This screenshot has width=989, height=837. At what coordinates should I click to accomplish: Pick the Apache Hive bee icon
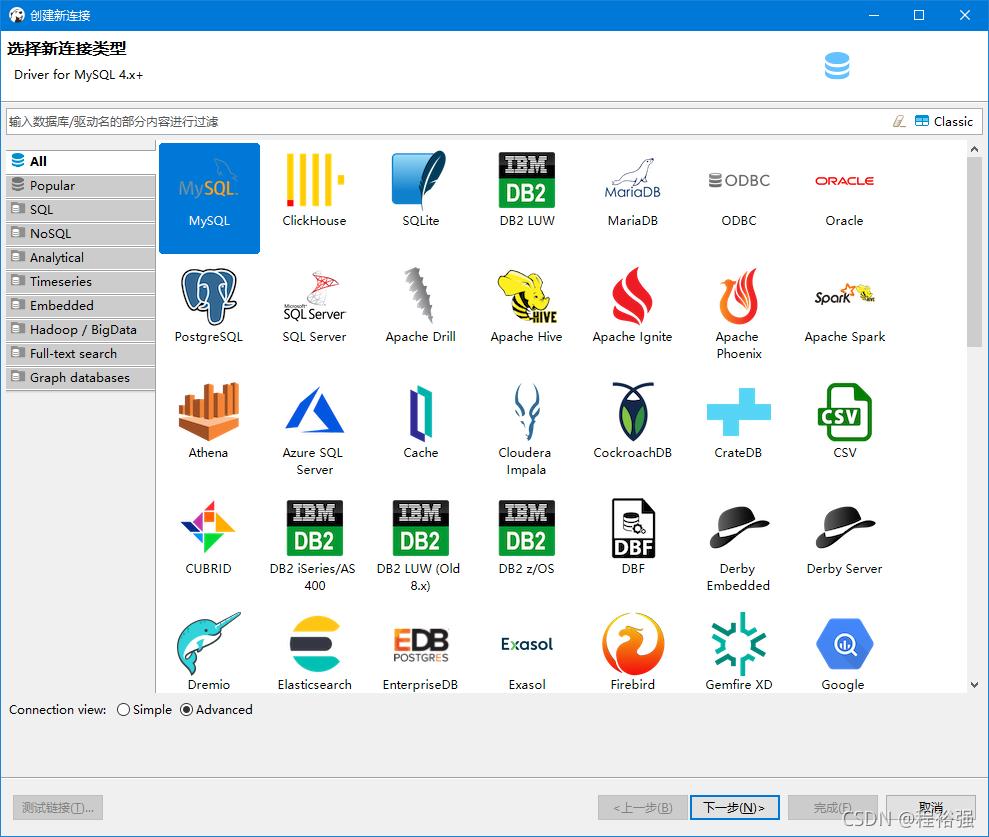coord(527,296)
